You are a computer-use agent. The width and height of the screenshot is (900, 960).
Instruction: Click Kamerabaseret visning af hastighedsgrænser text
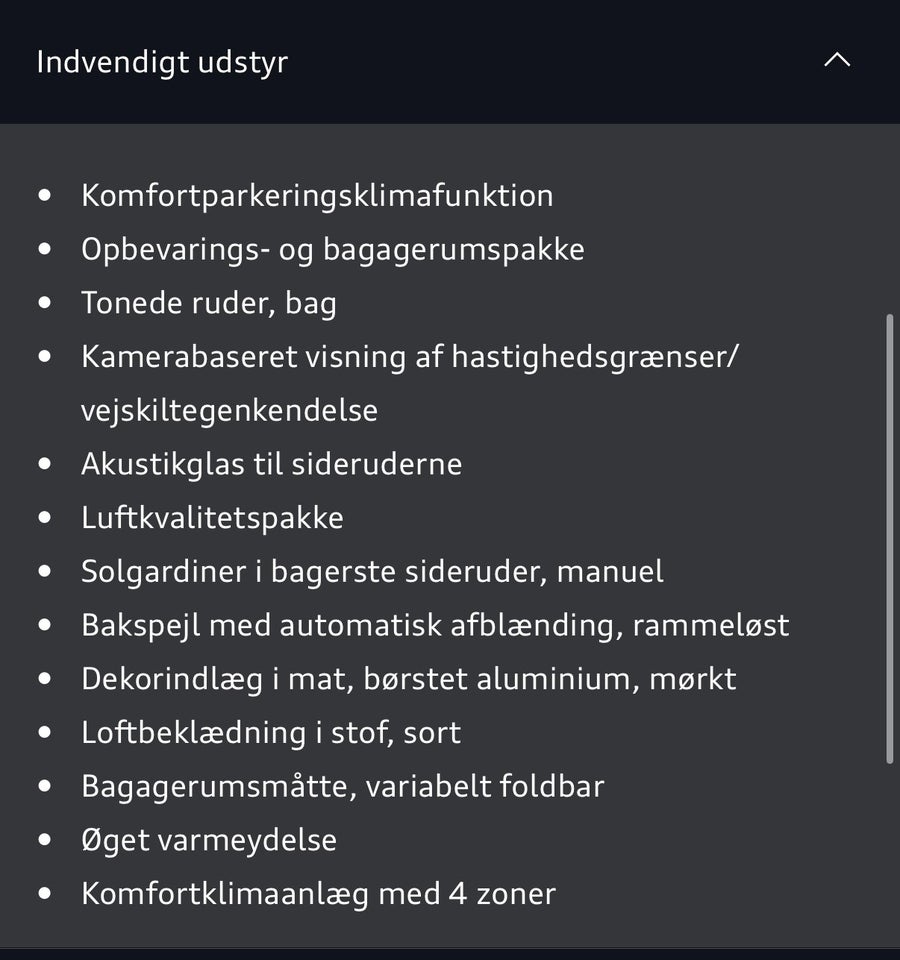[x=409, y=357]
